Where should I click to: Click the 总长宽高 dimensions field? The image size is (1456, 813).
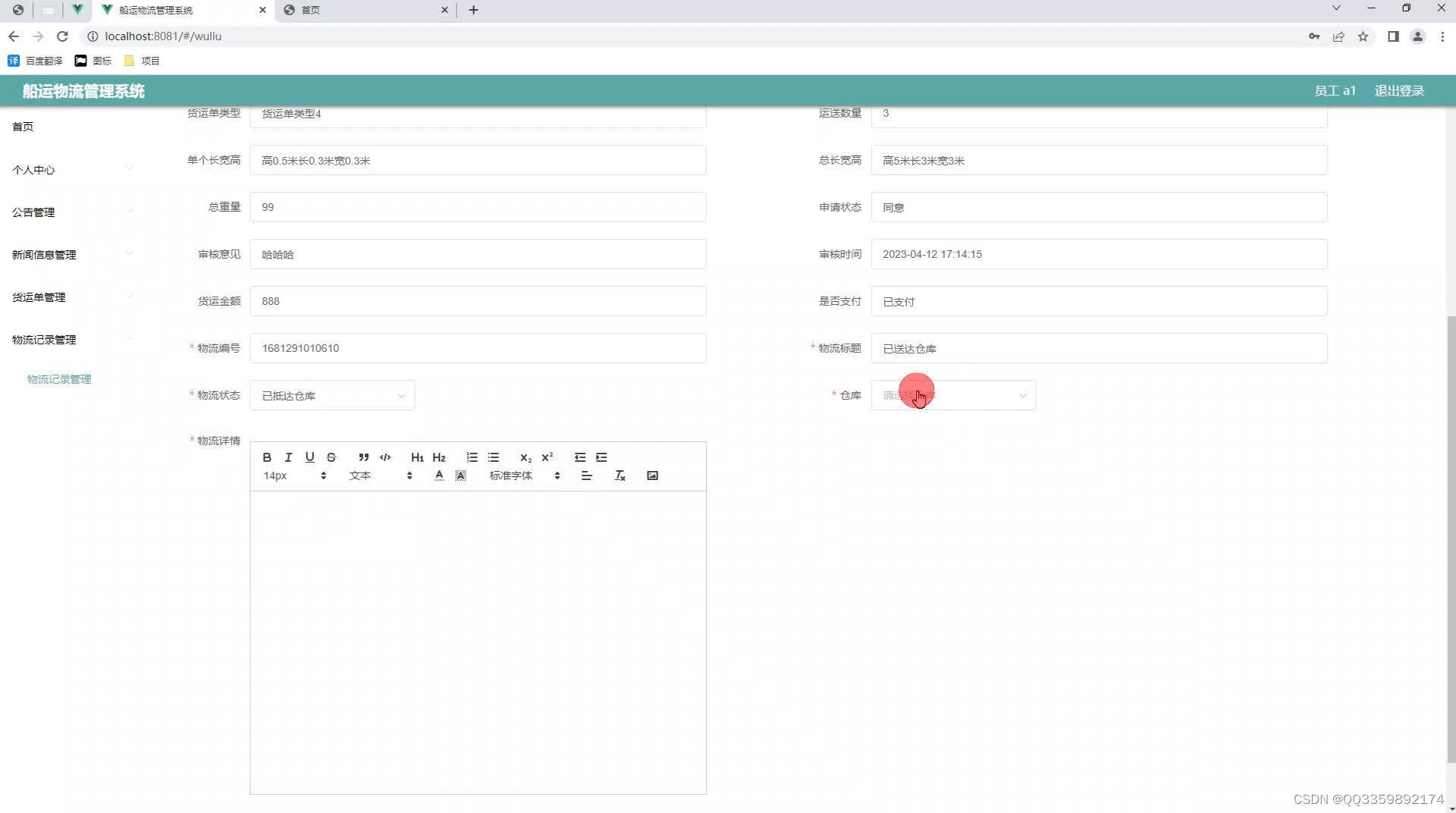tap(1099, 160)
